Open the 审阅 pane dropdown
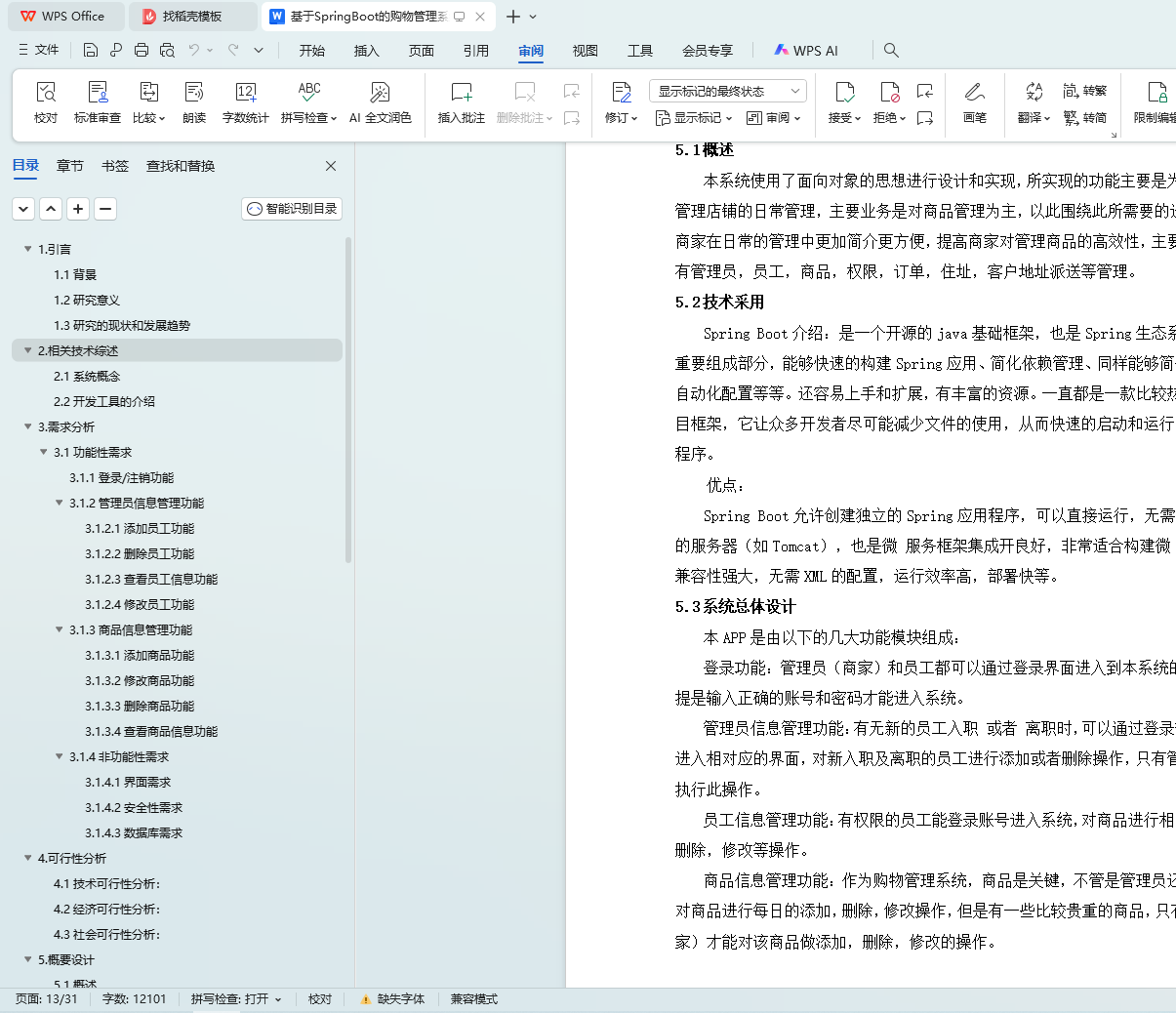 click(774, 118)
